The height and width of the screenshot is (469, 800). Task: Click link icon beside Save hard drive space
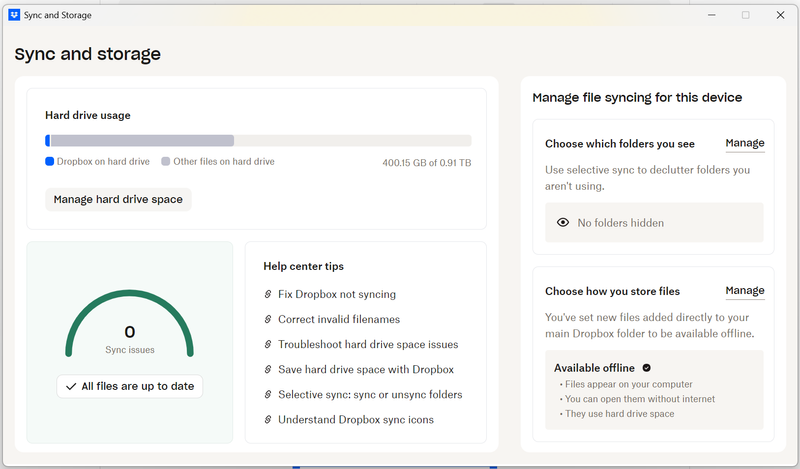pos(268,370)
